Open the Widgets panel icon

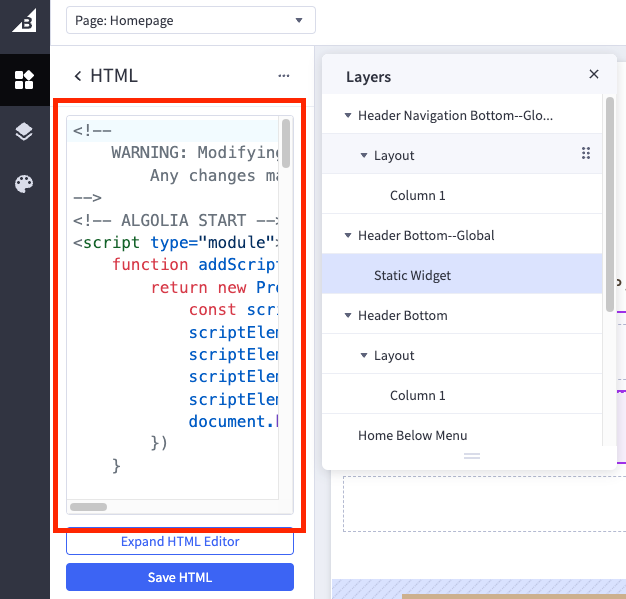point(24,80)
